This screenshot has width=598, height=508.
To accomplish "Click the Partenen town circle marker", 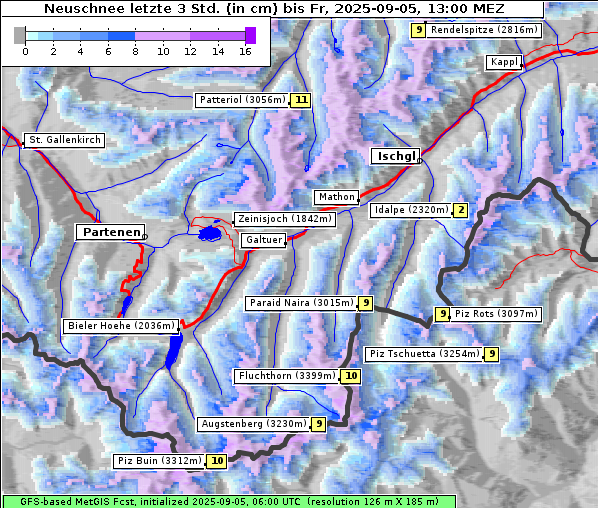I will click(145, 237).
